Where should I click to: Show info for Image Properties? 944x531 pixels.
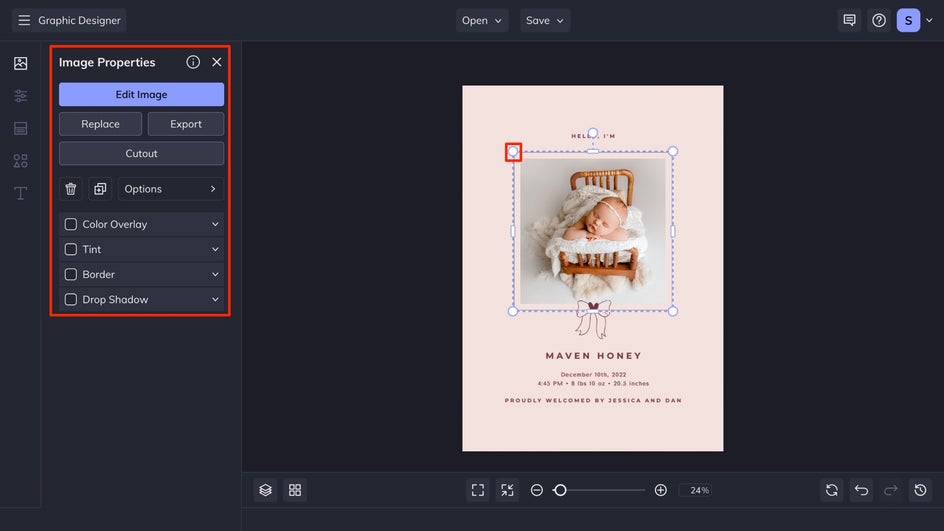tap(193, 62)
